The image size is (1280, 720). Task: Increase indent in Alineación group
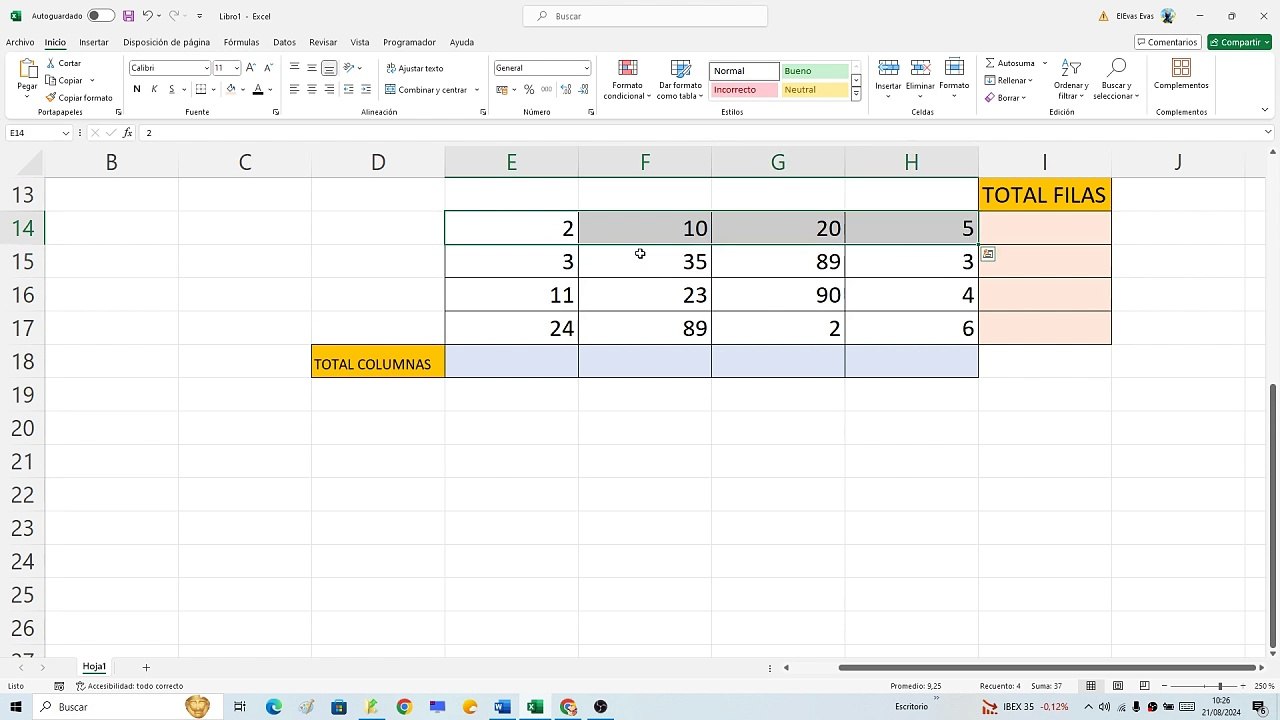365,89
